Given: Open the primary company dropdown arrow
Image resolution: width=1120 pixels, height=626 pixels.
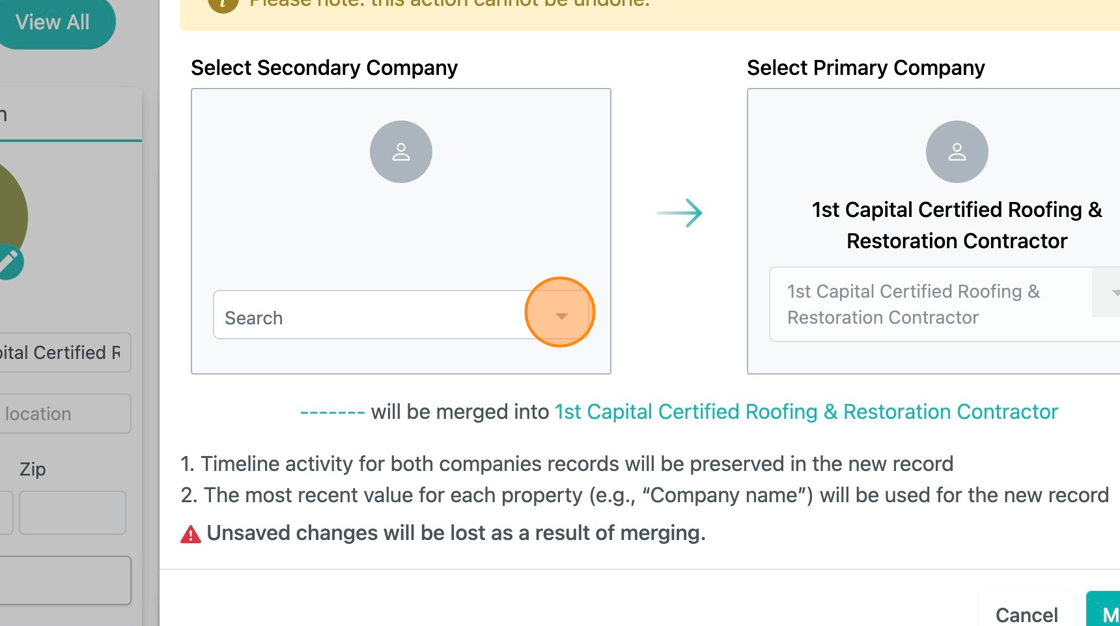Looking at the screenshot, I should (1114, 293).
